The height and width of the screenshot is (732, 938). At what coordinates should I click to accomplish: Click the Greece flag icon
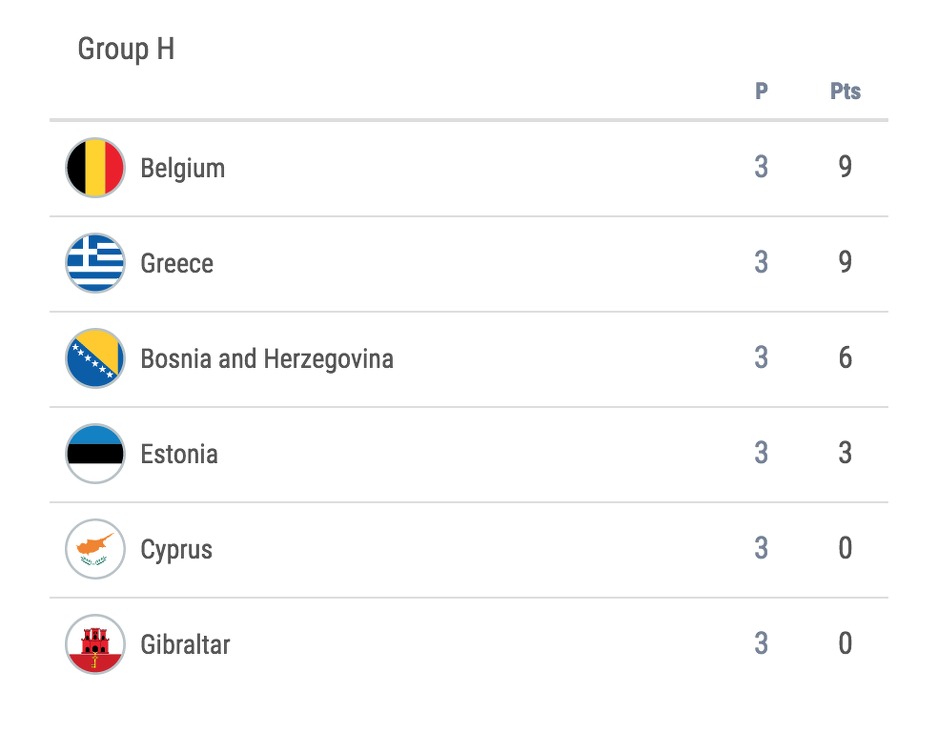pyautogui.click(x=95, y=263)
